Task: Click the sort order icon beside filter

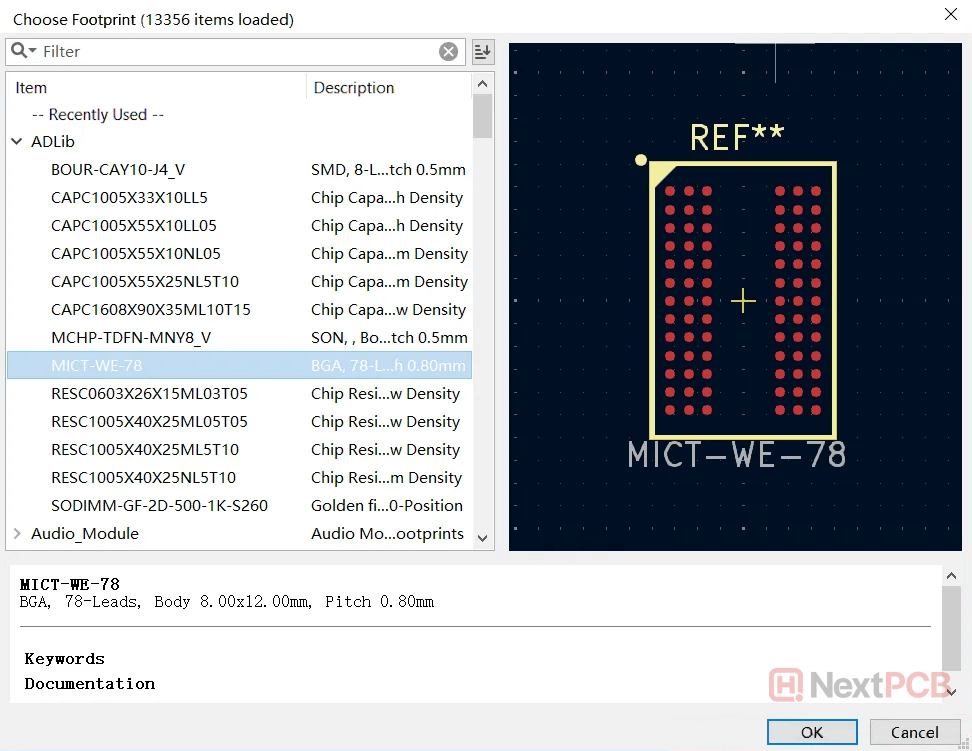Action: point(483,52)
